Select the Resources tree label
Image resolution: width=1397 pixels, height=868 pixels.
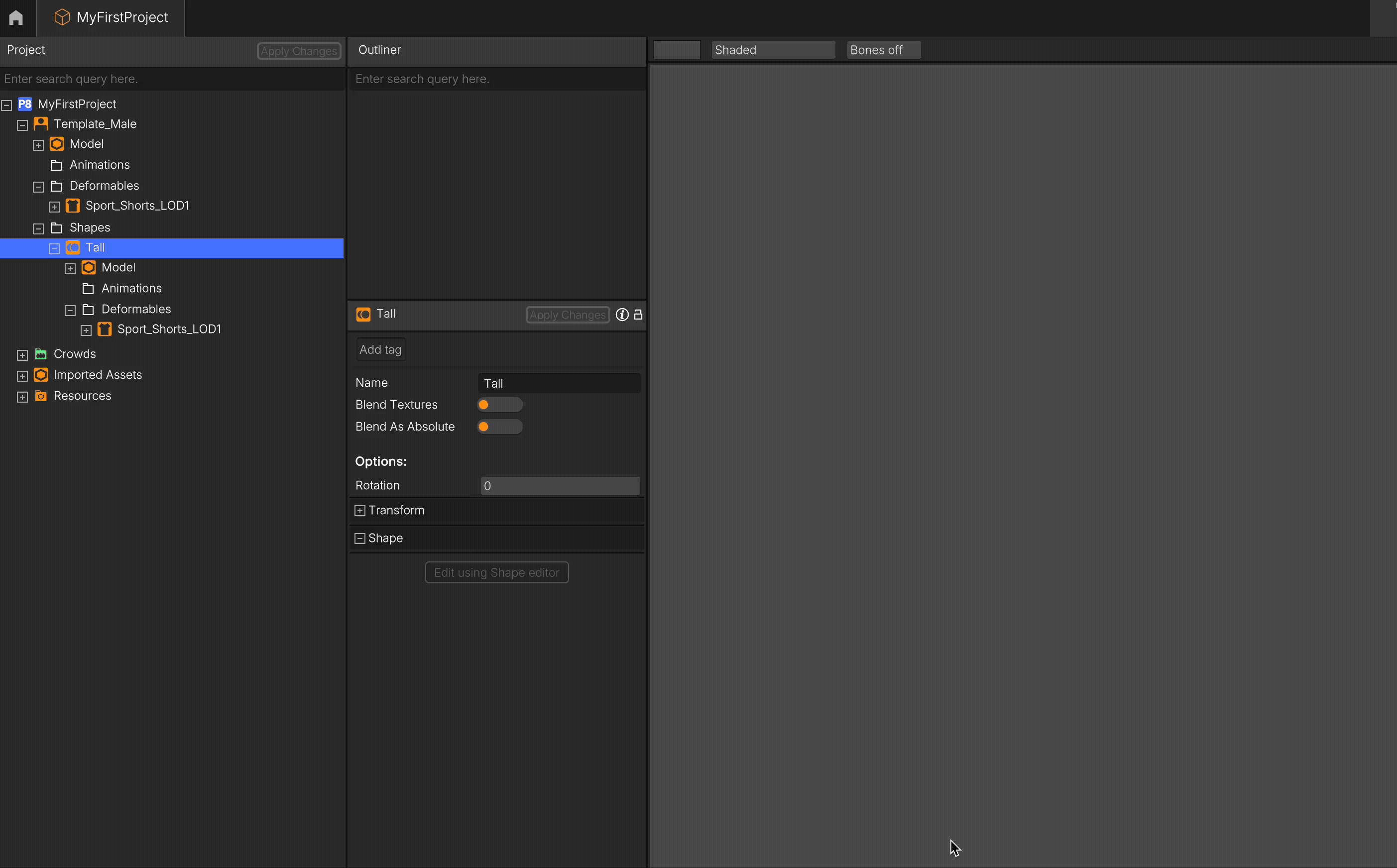click(83, 396)
